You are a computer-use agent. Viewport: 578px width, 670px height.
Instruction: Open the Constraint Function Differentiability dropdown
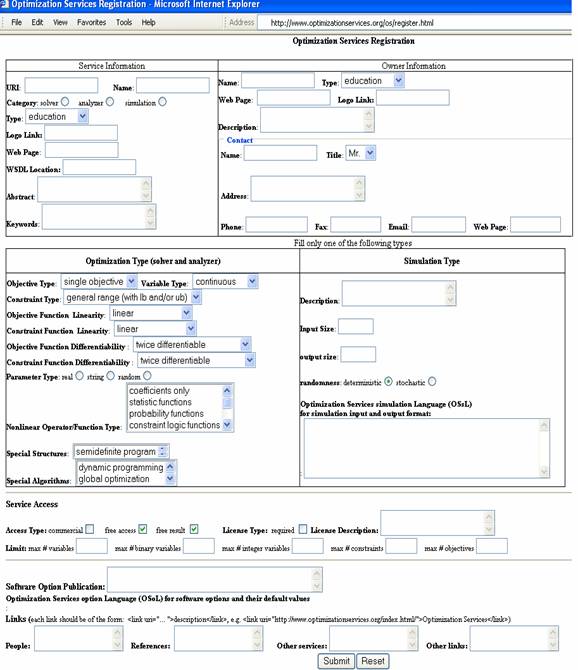197,361
